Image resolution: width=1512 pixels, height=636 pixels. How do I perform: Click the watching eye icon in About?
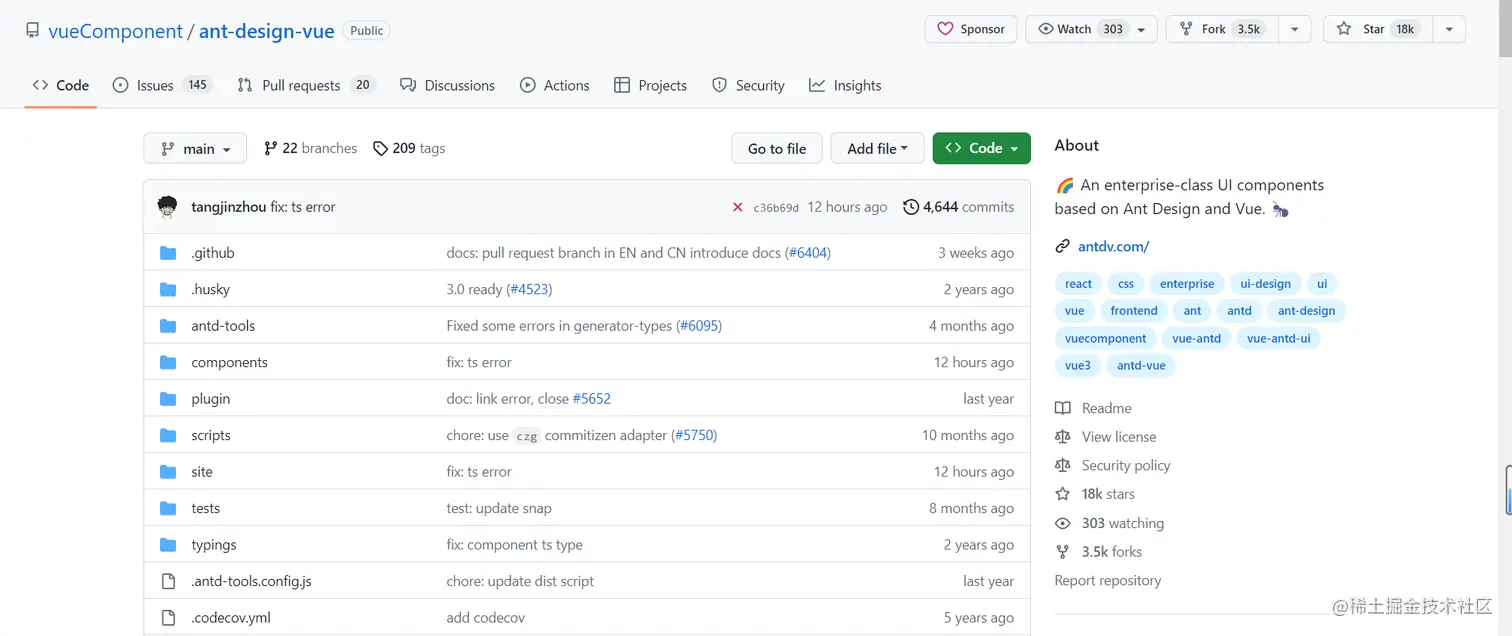(1062, 523)
